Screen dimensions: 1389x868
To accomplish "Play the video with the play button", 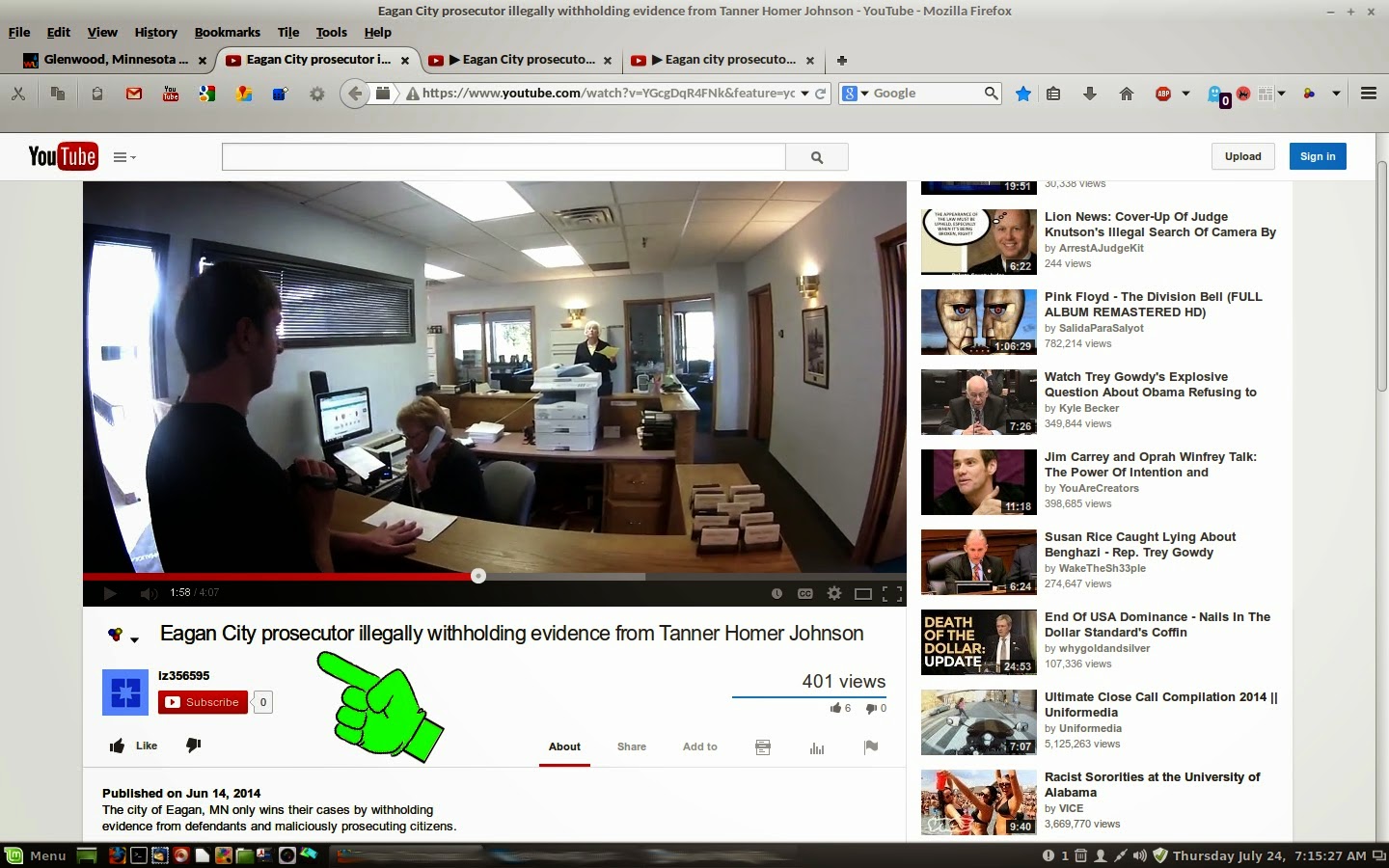I will [109, 593].
